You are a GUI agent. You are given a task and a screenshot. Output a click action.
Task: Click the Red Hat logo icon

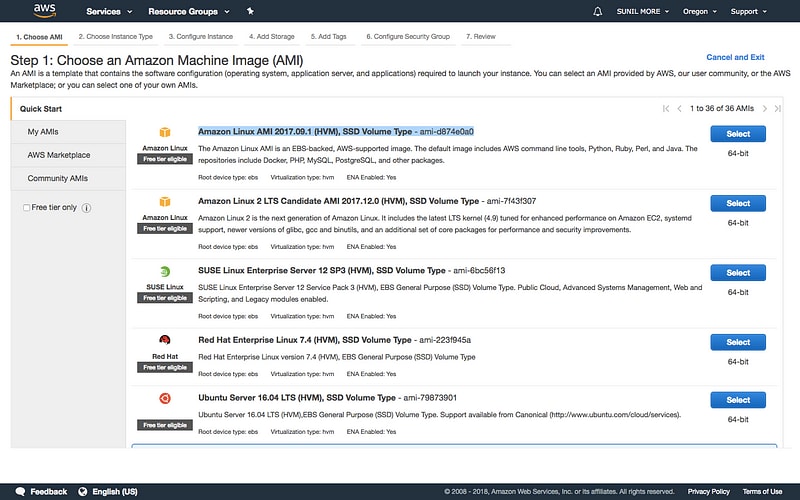point(165,340)
